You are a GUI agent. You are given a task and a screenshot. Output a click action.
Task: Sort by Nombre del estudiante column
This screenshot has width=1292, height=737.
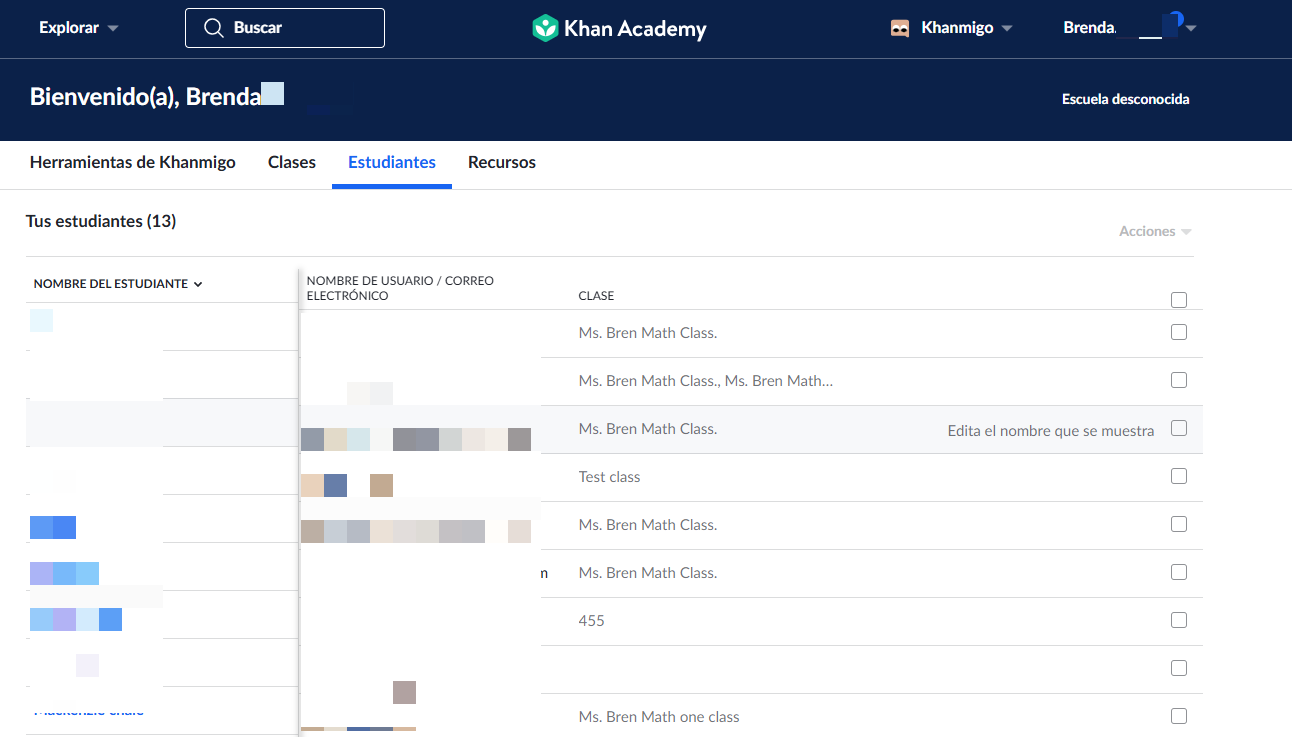pos(118,284)
